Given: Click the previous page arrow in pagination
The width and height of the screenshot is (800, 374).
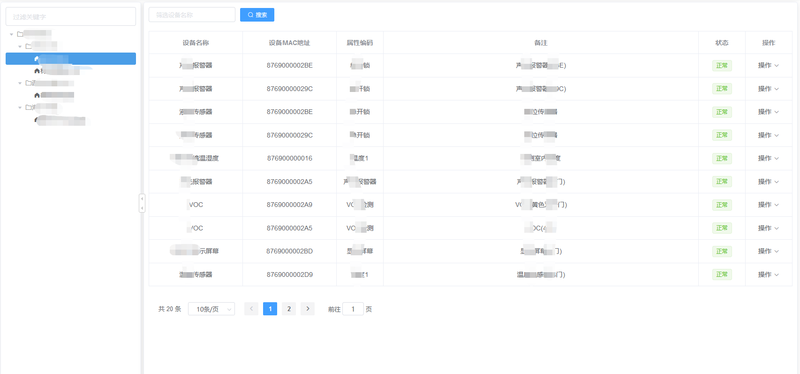Looking at the screenshot, I should 251,309.
